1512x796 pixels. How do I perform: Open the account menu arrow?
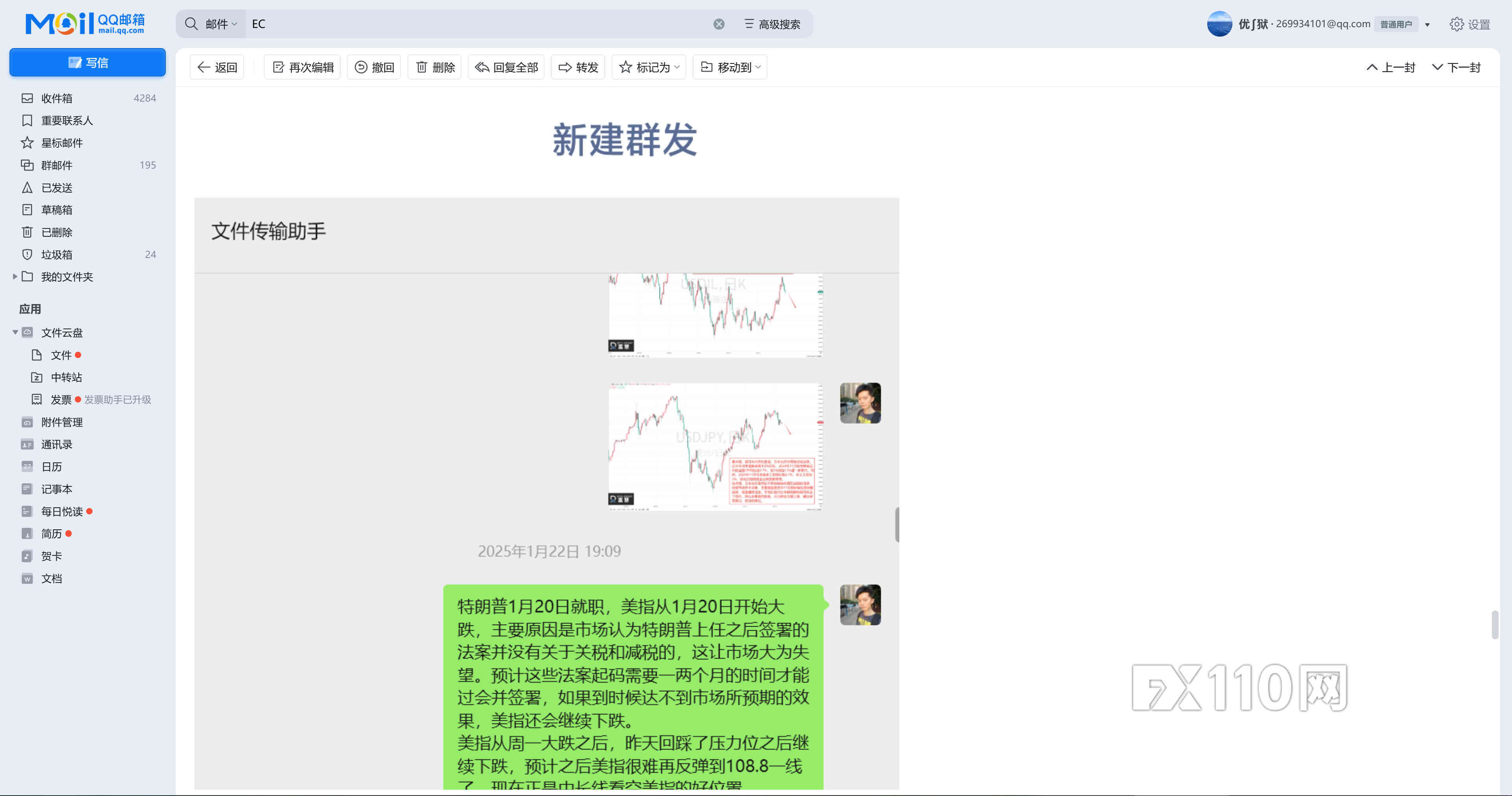[x=1427, y=25]
